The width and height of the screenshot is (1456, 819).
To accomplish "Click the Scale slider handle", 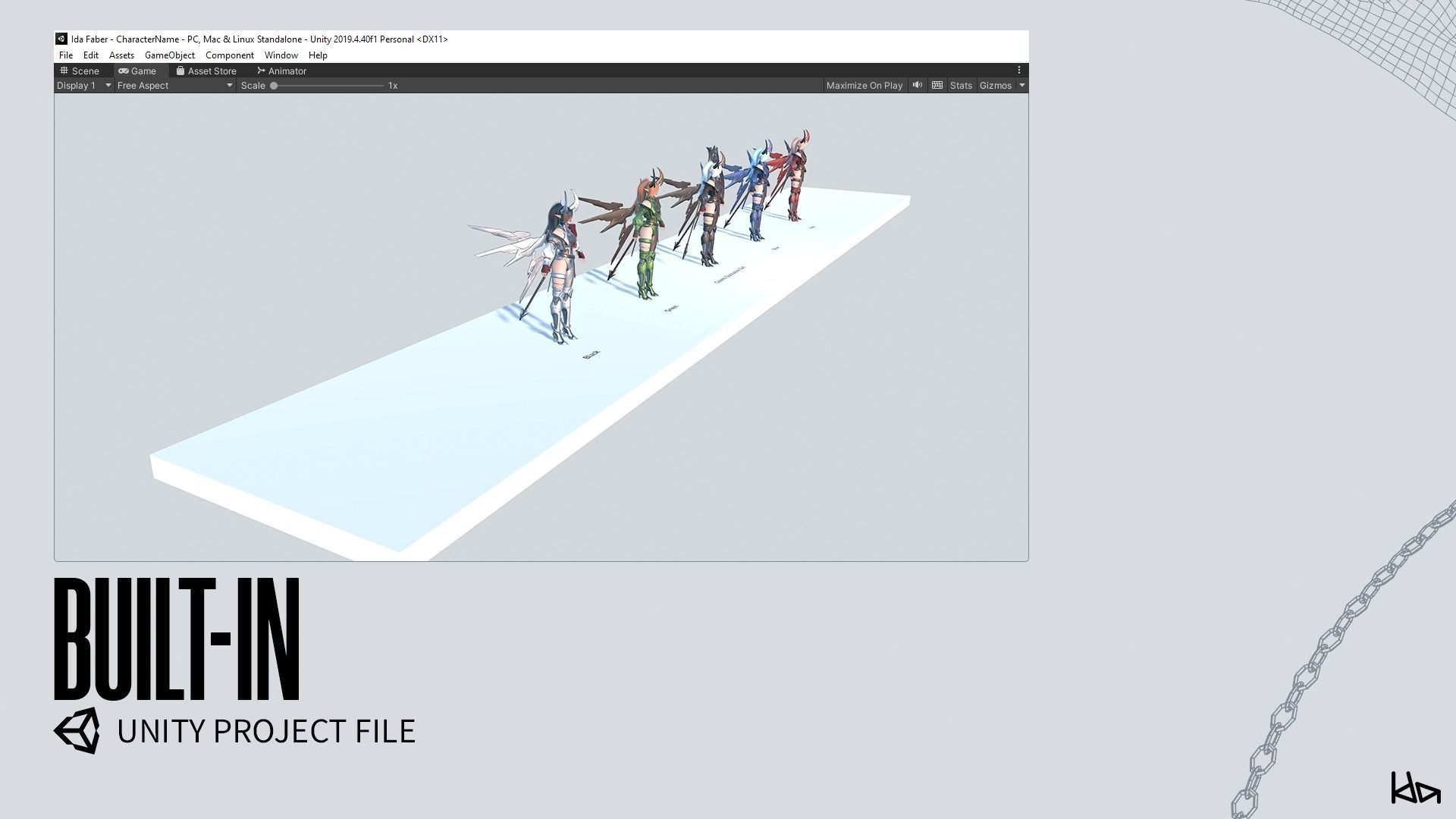I will click(x=274, y=86).
